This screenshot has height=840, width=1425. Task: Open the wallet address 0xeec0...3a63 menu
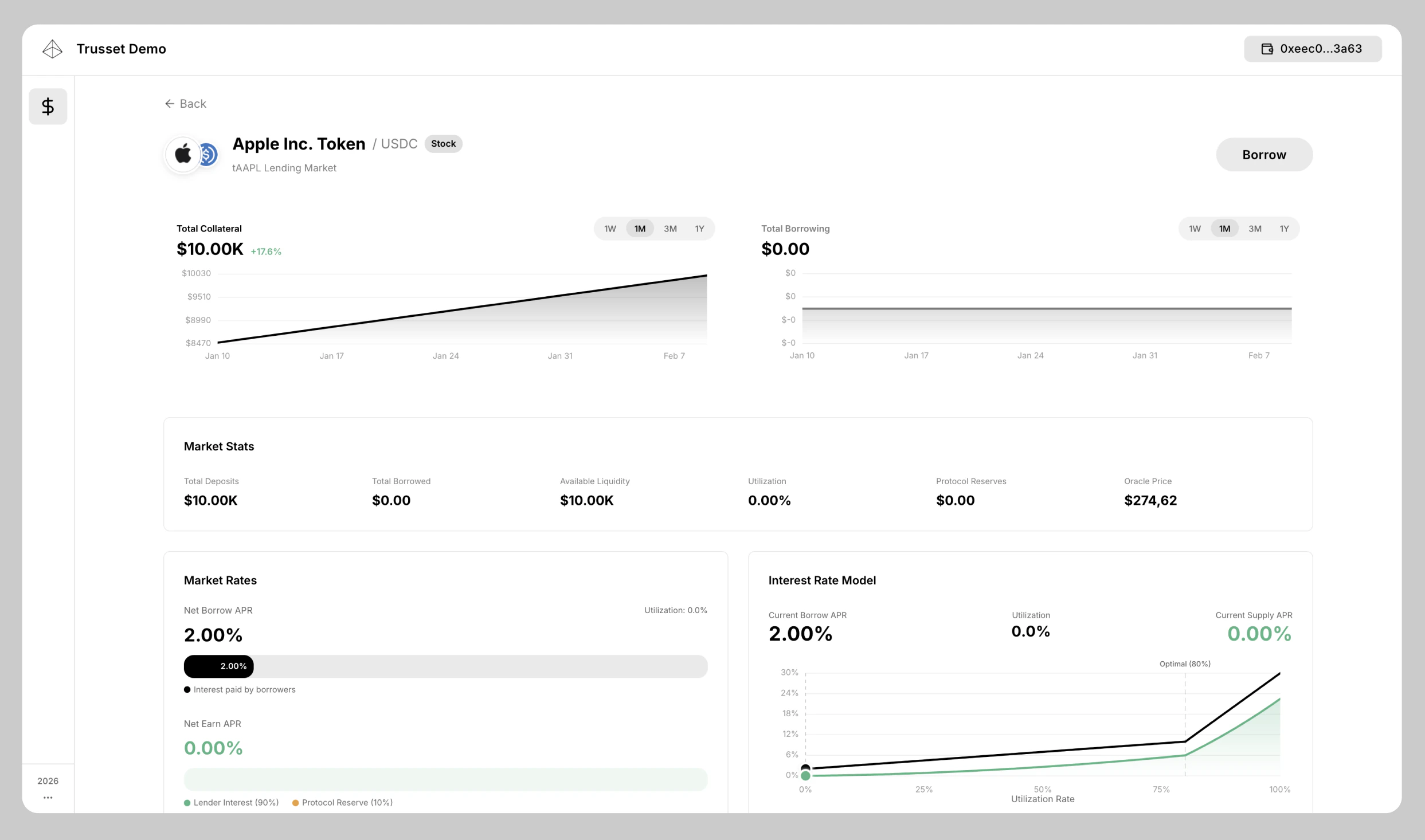(1313, 49)
